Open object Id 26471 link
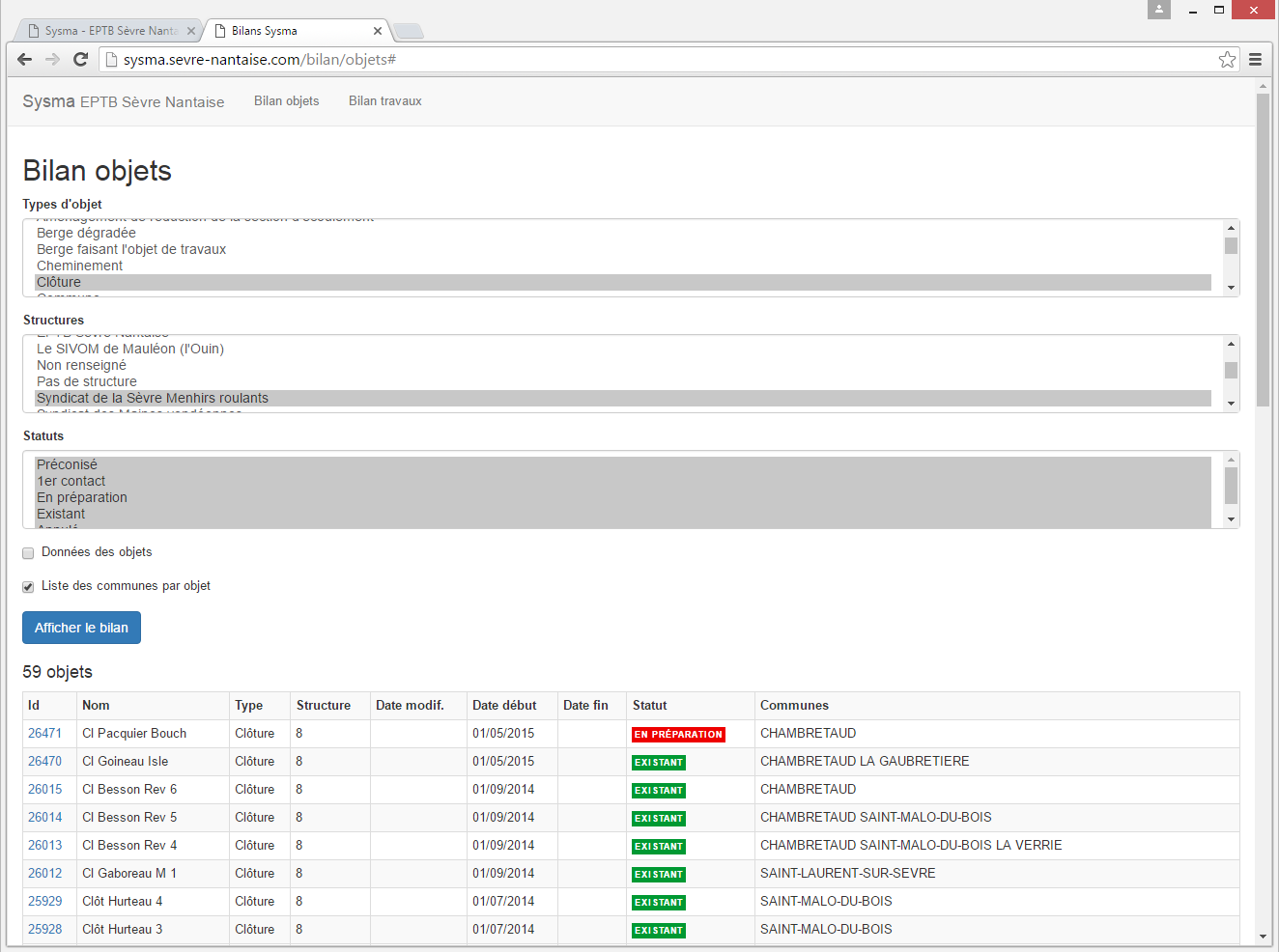The image size is (1279, 952). coord(44,733)
